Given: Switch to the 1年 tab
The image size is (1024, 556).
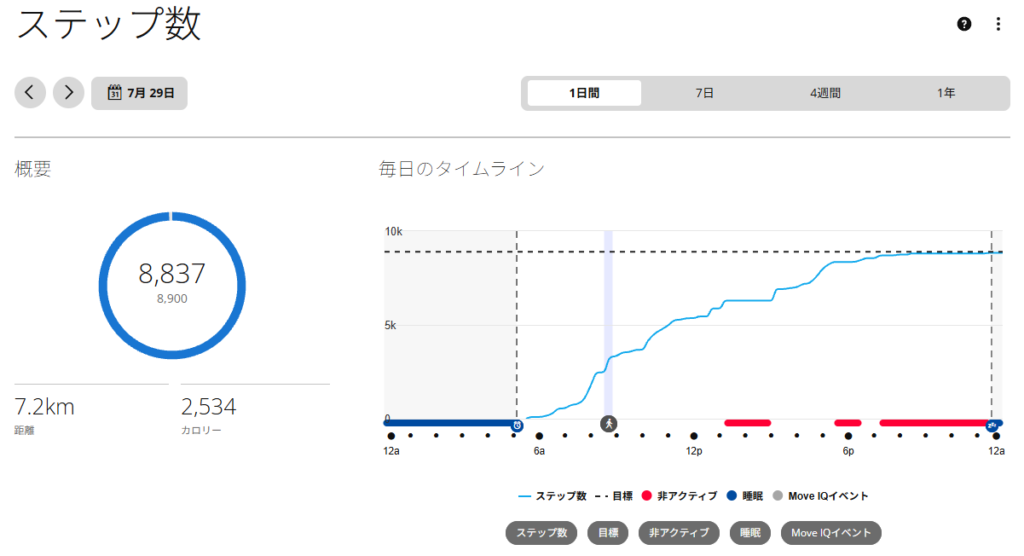Looking at the screenshot, I should 946,93.
